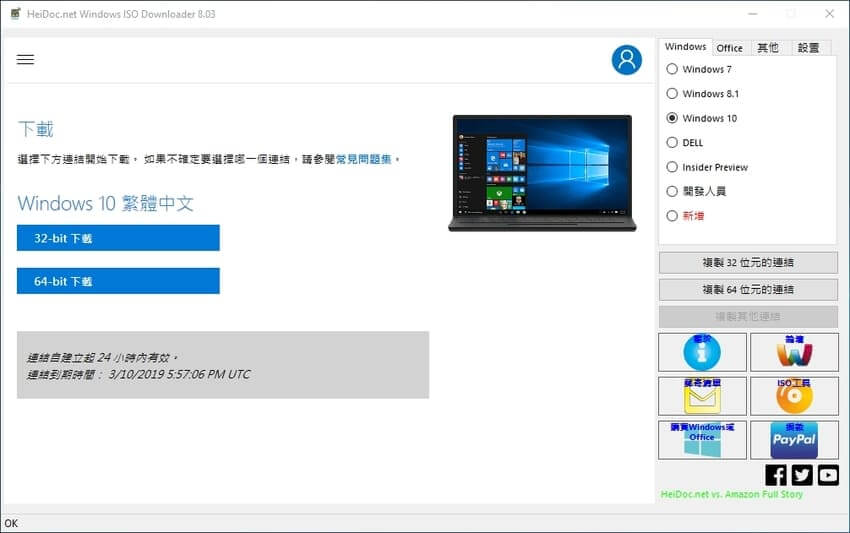Open the Twitter icon
This screenshot has width=850, height=533.
coord(802,475)
